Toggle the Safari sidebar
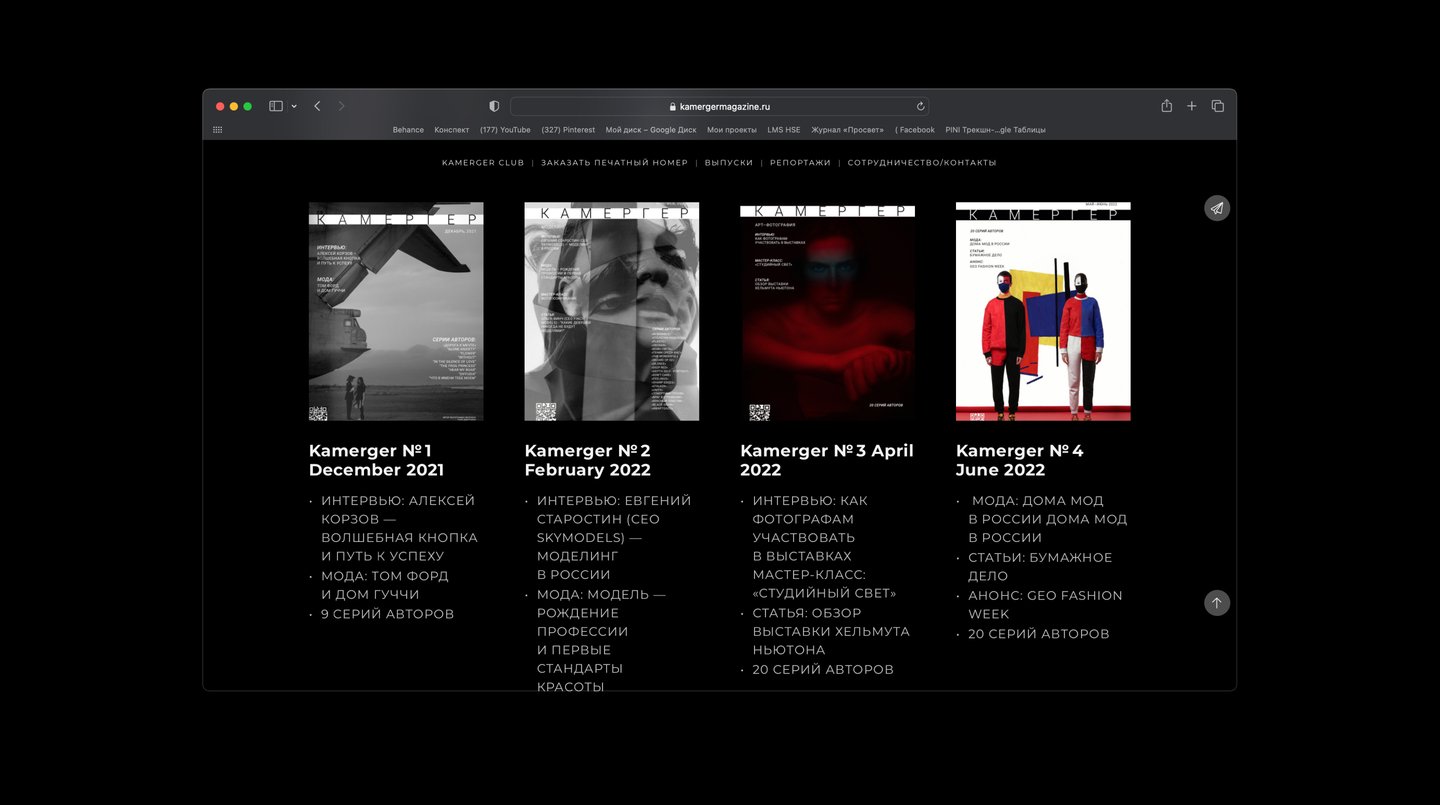The width and height of the screenshot is (1440, 805). [x=276, y=106]
